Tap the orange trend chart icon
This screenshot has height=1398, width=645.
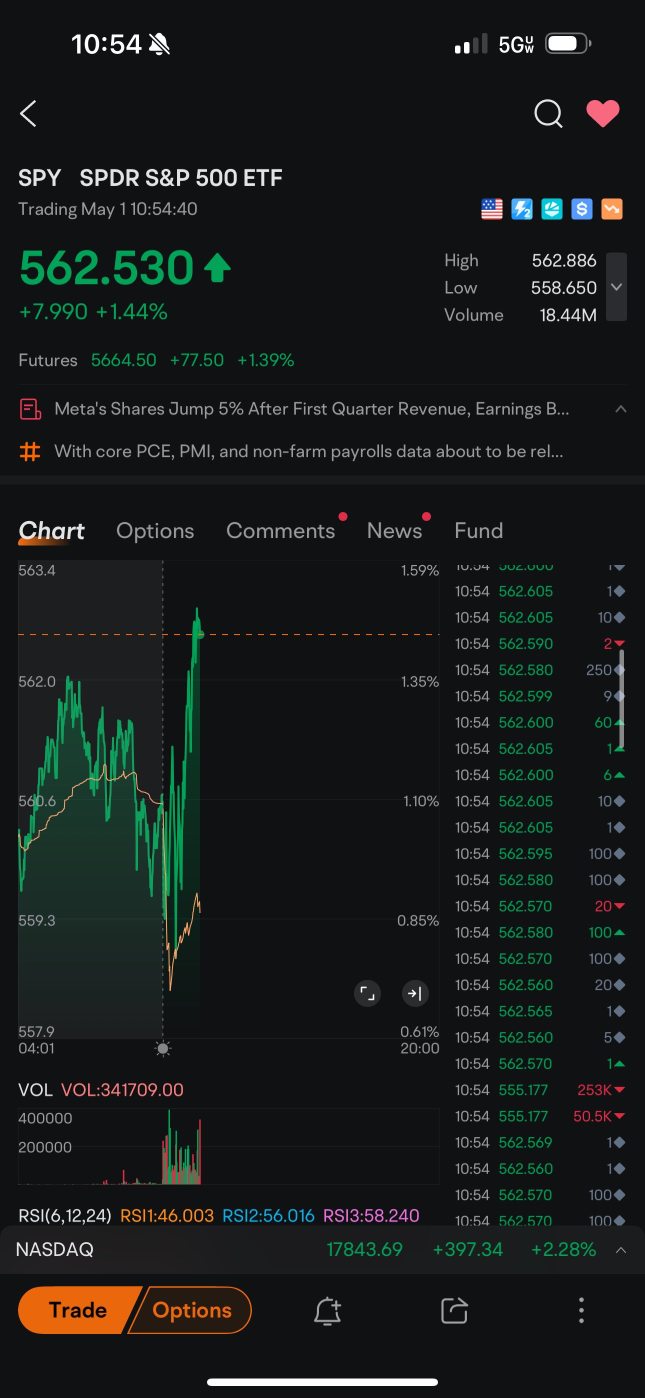tap(612, 209)
